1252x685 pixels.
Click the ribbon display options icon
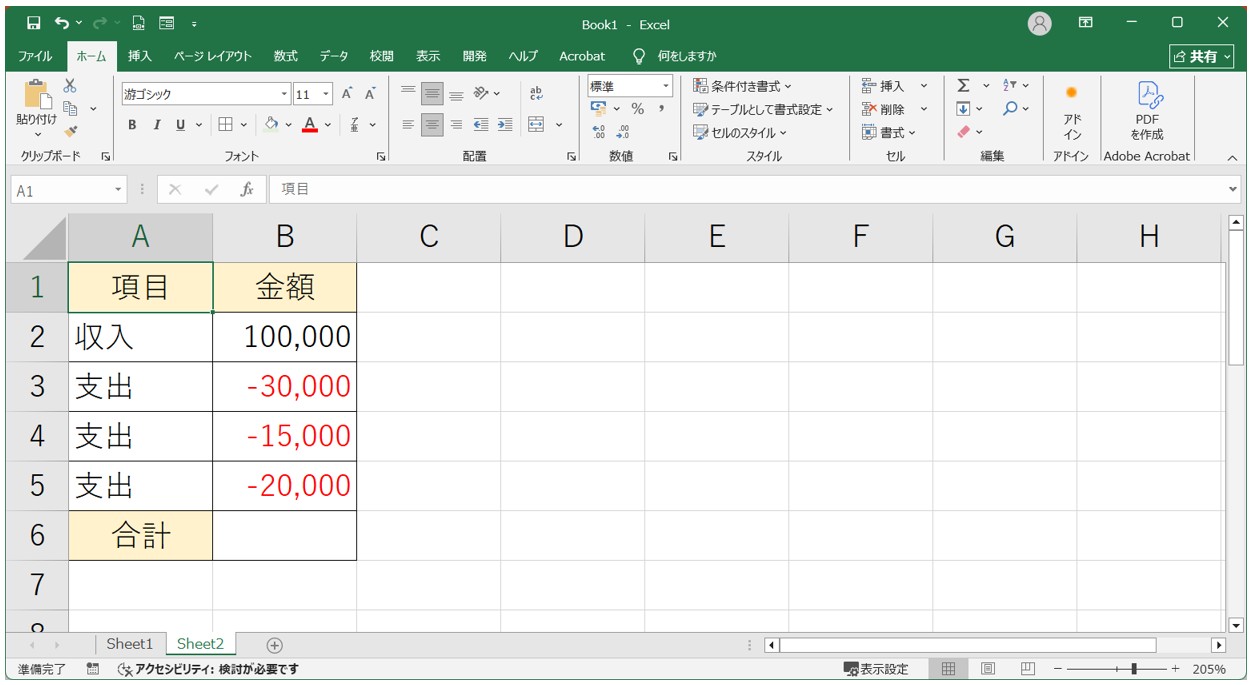point(1086,23)
